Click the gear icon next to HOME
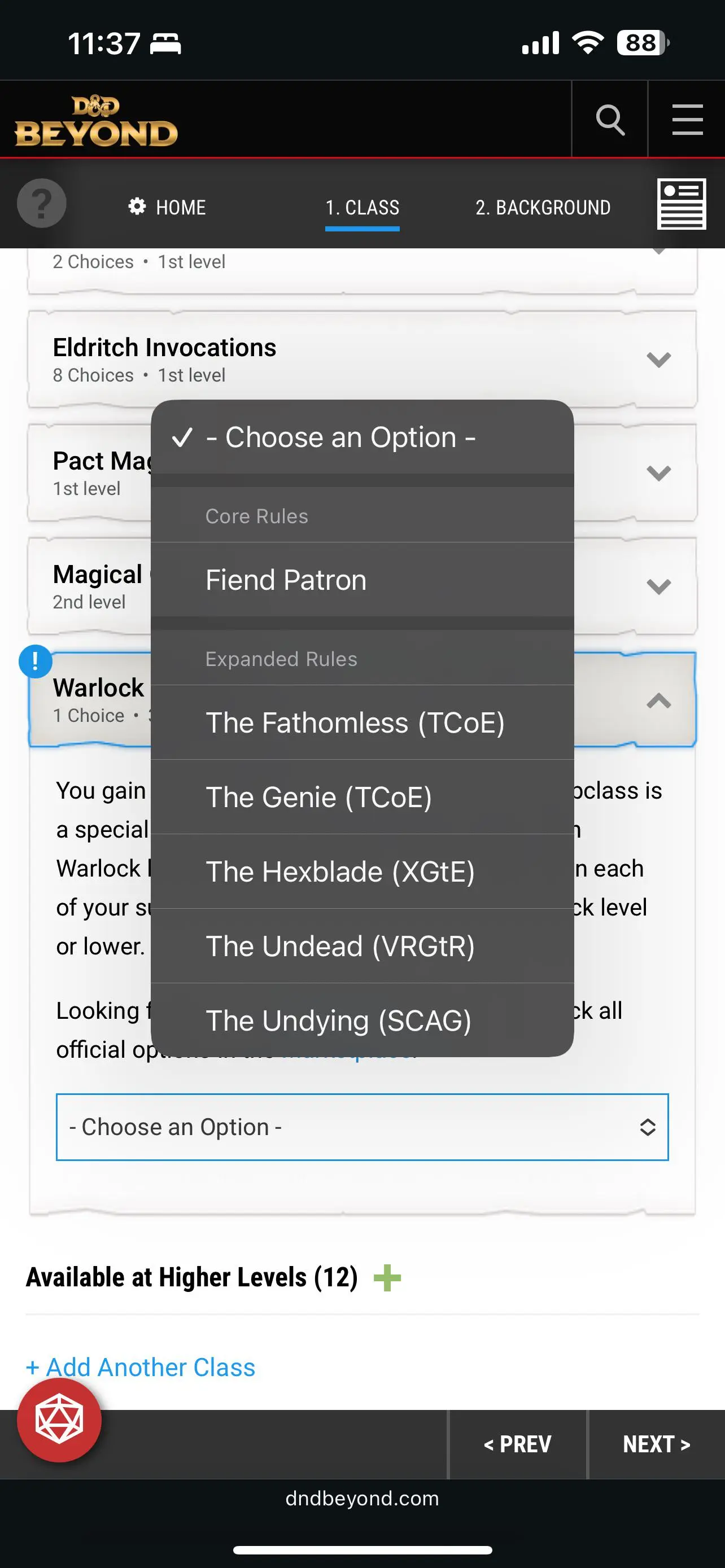725x1568 pixels. pos(137,207)
